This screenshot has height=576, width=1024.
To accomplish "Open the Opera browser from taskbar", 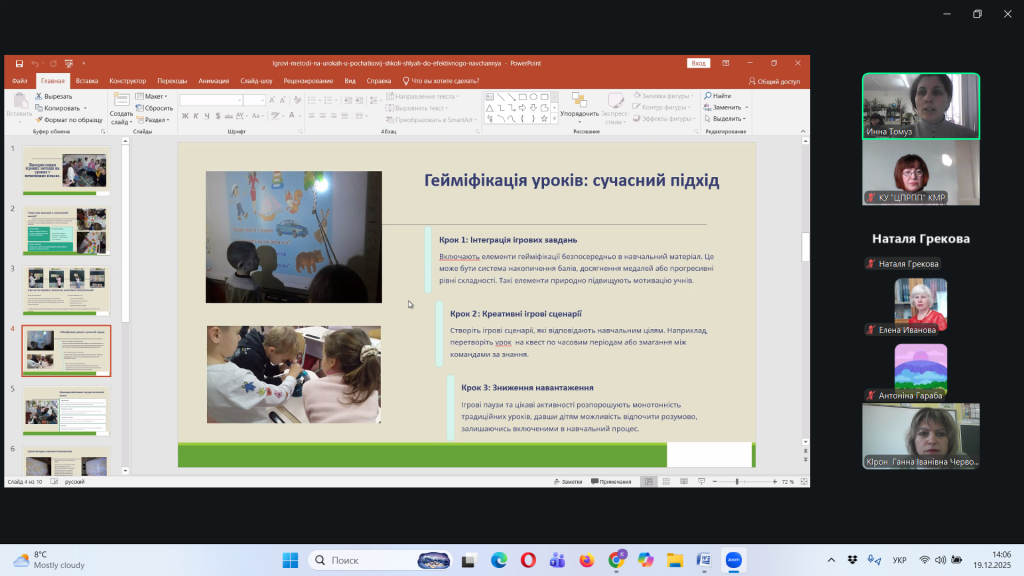I will (528, 560).
